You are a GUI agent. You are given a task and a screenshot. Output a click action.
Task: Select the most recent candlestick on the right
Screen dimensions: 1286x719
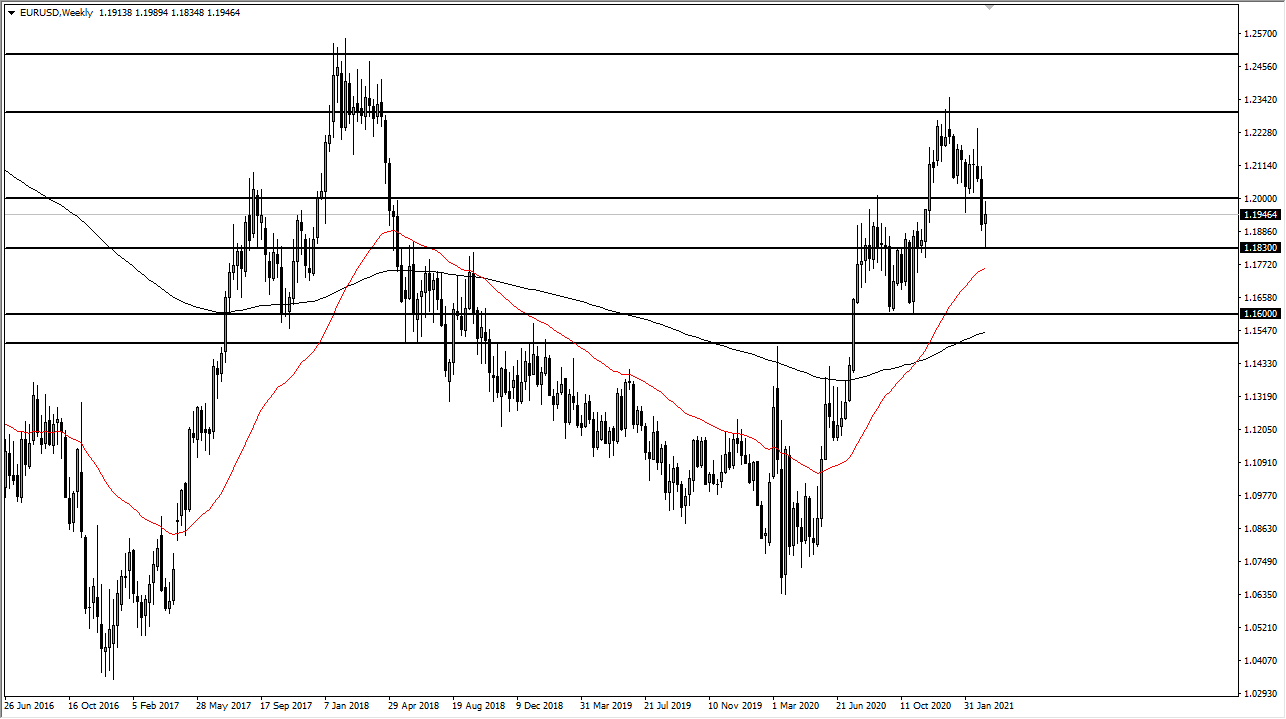pos(984,220)
